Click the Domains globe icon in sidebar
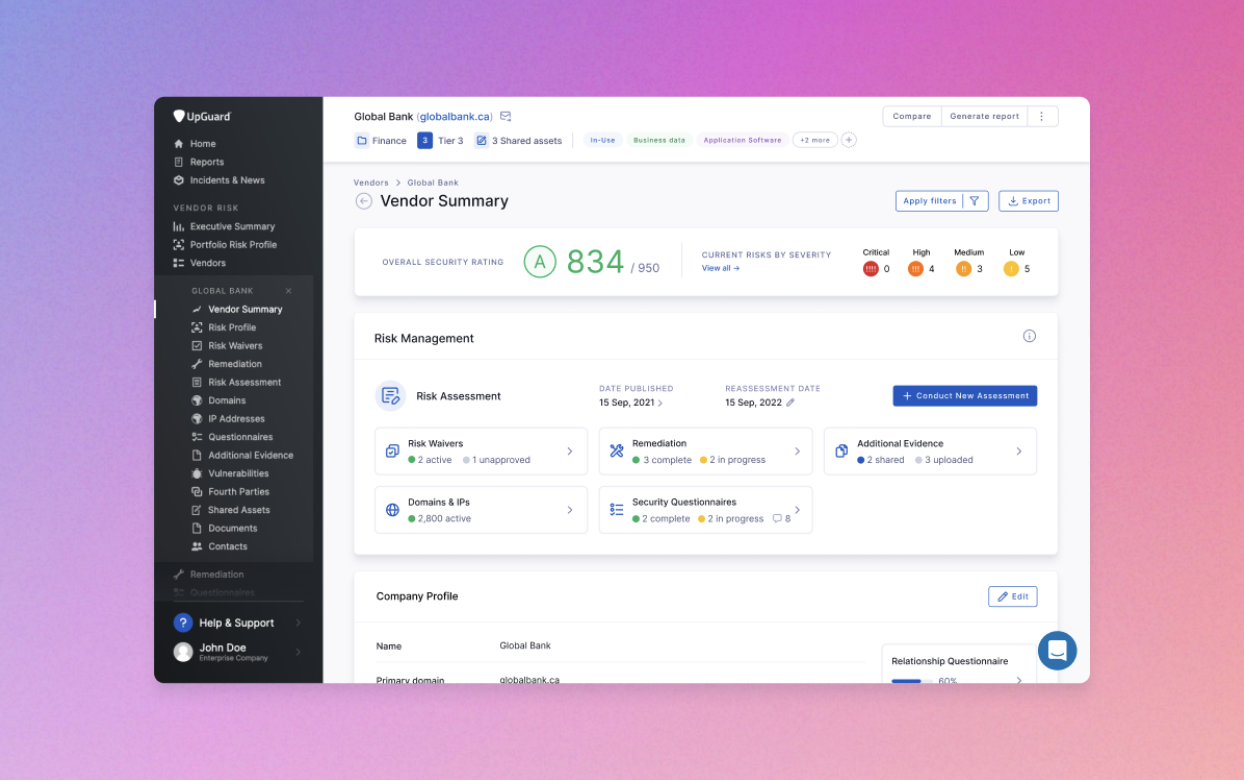 click(x=197, y=400)
